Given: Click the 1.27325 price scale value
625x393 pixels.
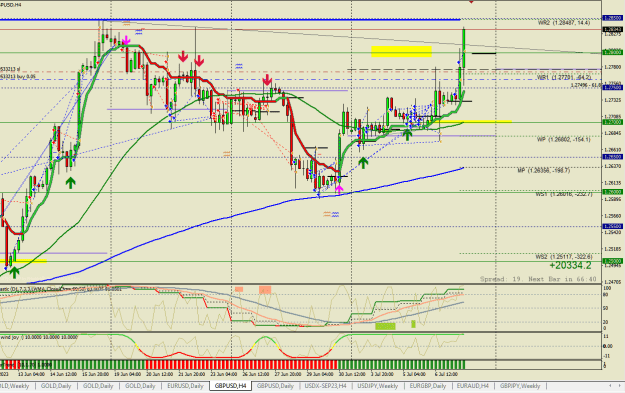Looking at the screenshot, I should (x=613, y=100).
